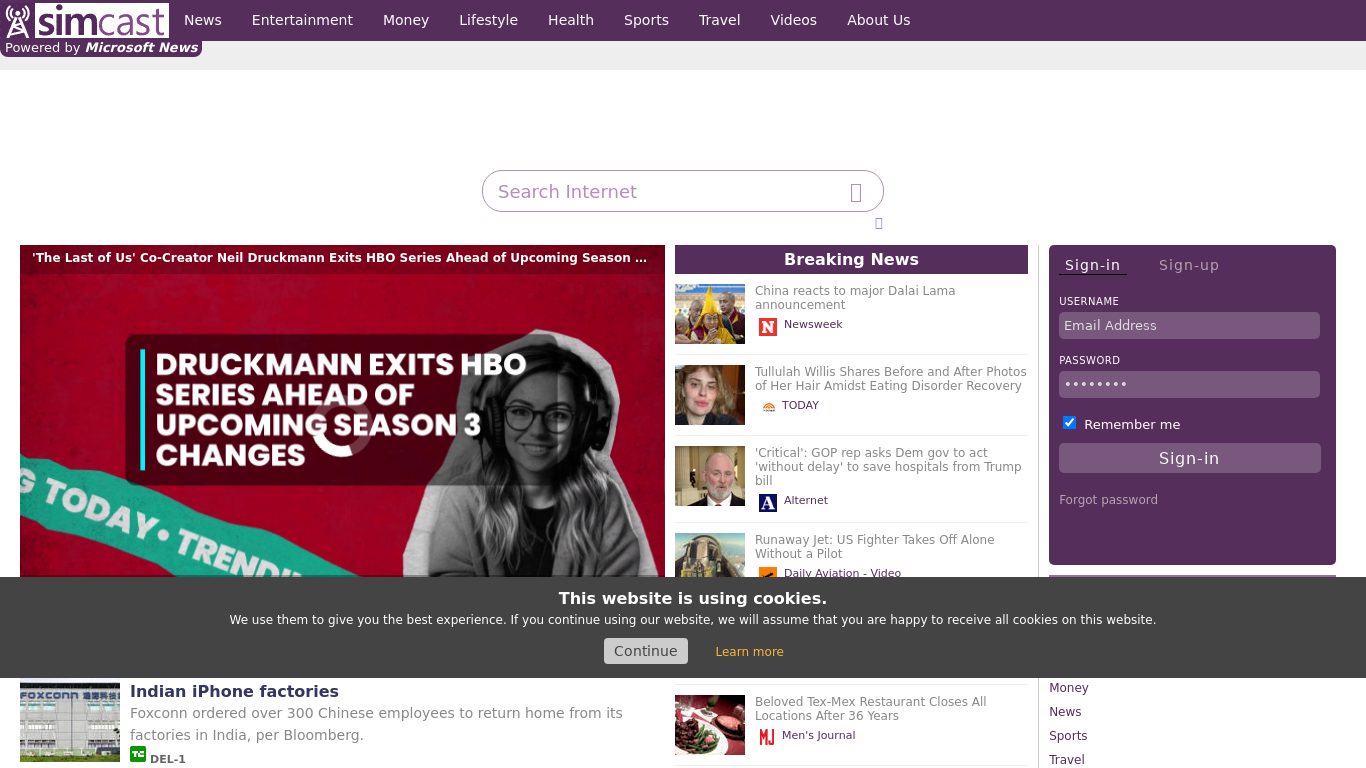Click the simcast logo

[x=86, y=20]
